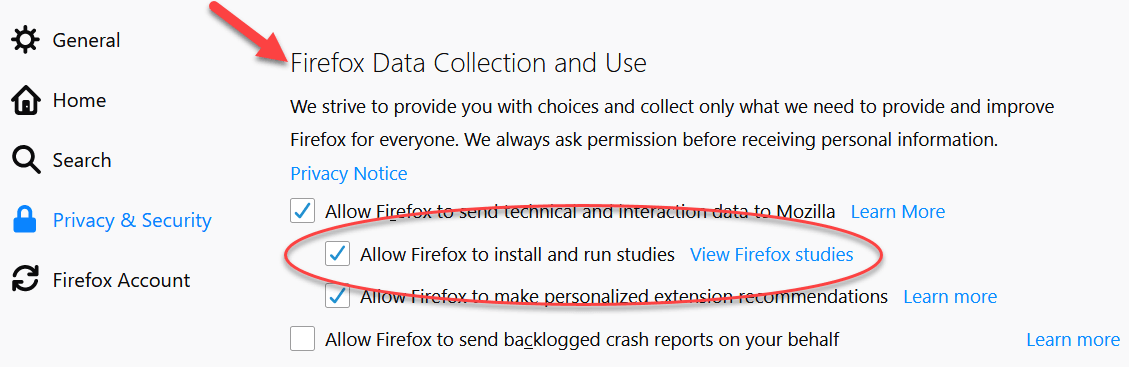This screenshot has width=1129, height=367.
Task: Click the General gear icon
Action: click(x=26, y=40)
